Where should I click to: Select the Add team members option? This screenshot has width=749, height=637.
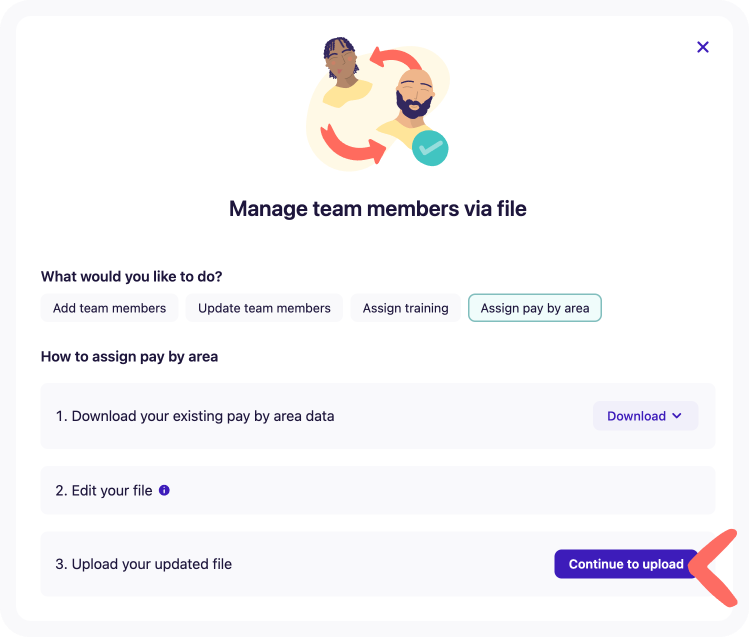click(110, 308)
